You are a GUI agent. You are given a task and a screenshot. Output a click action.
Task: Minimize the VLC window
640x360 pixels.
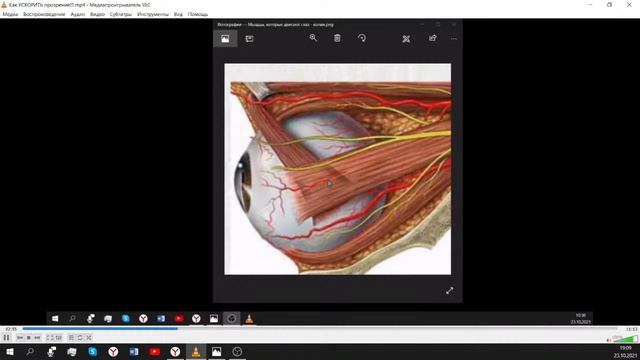590,5
